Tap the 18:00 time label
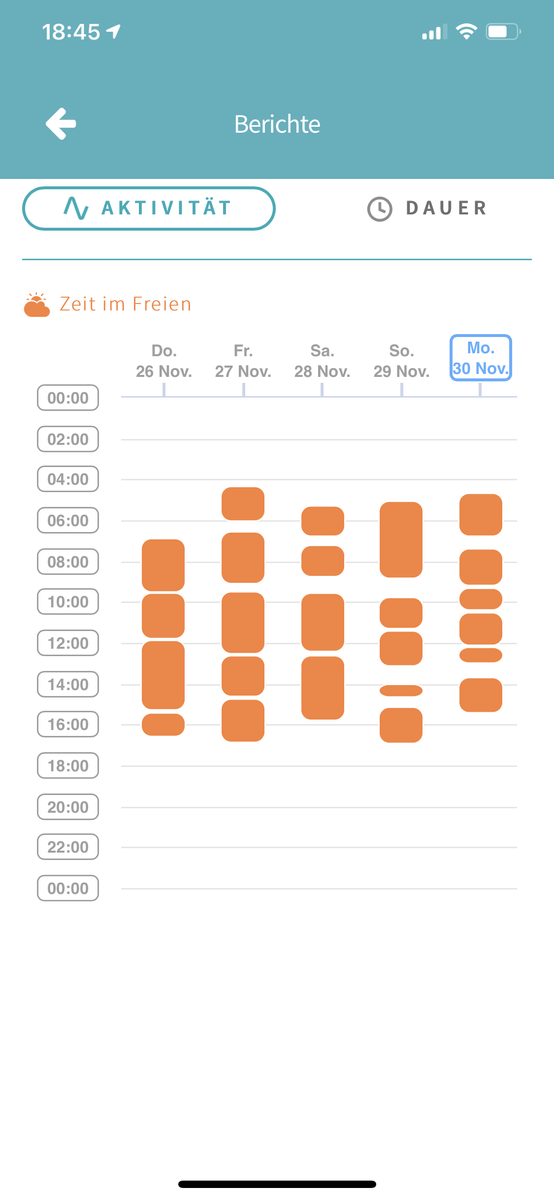 pos(68,766)
